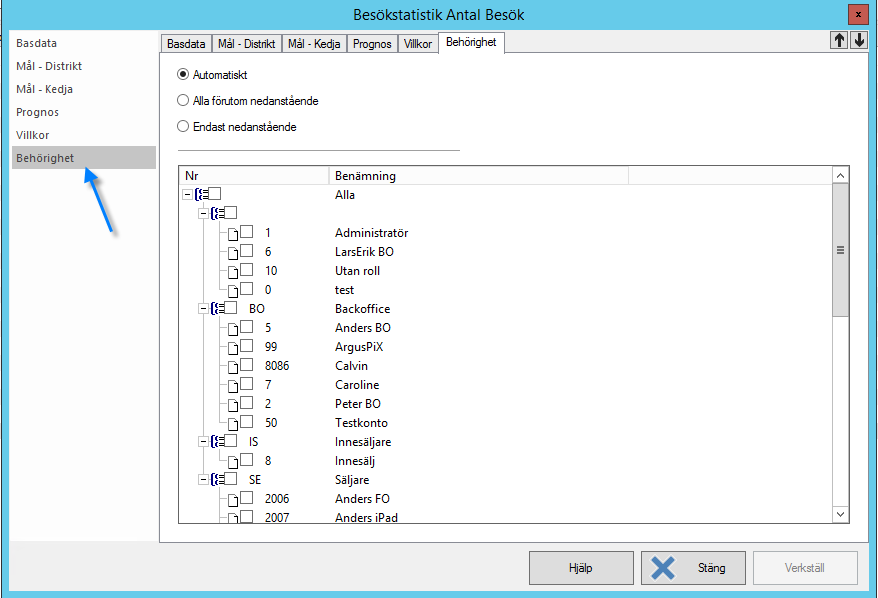
Task: Choose Behörighet in the left sidebar
Action: 84,158
